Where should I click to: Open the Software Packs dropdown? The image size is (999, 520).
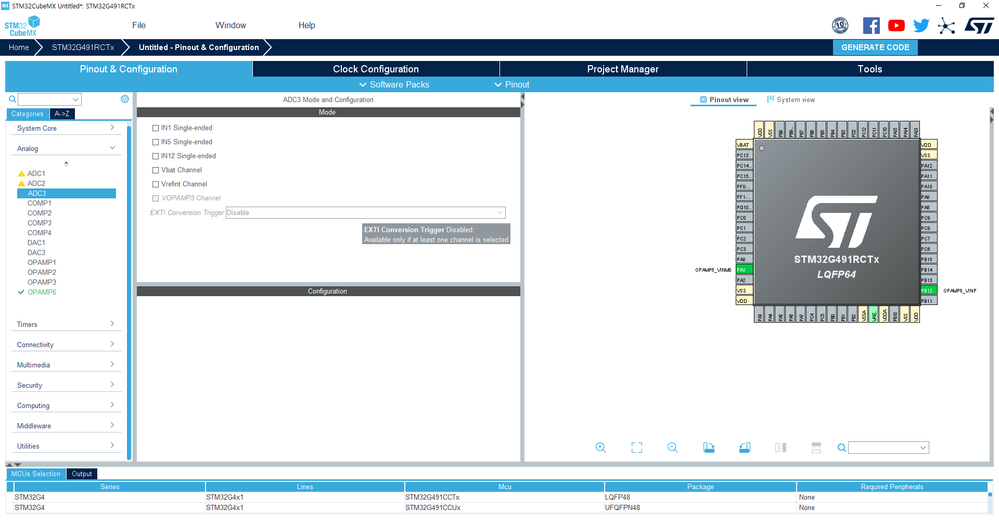394,85
